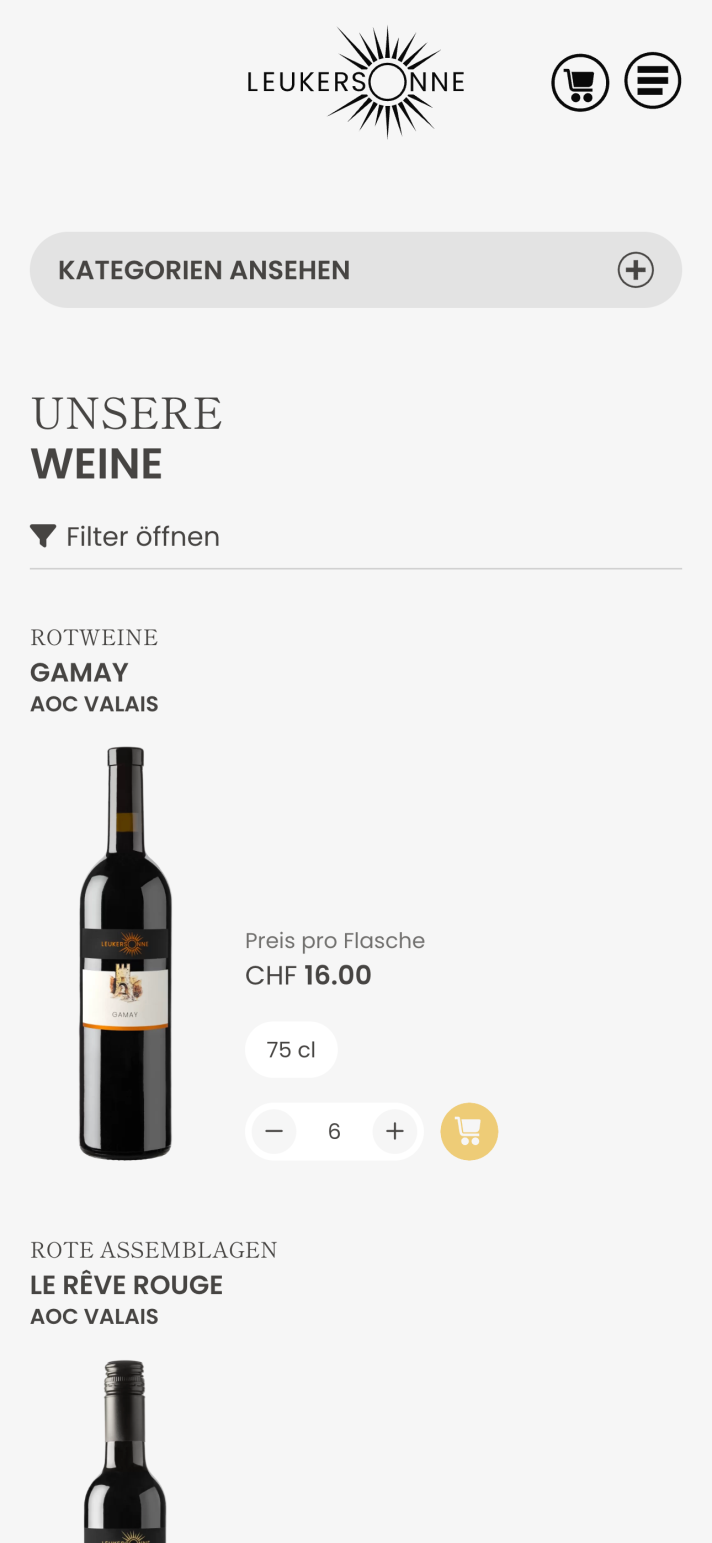
Task: Open the Le Rêve Rouge product title
Action: [x=127, y=1285]
